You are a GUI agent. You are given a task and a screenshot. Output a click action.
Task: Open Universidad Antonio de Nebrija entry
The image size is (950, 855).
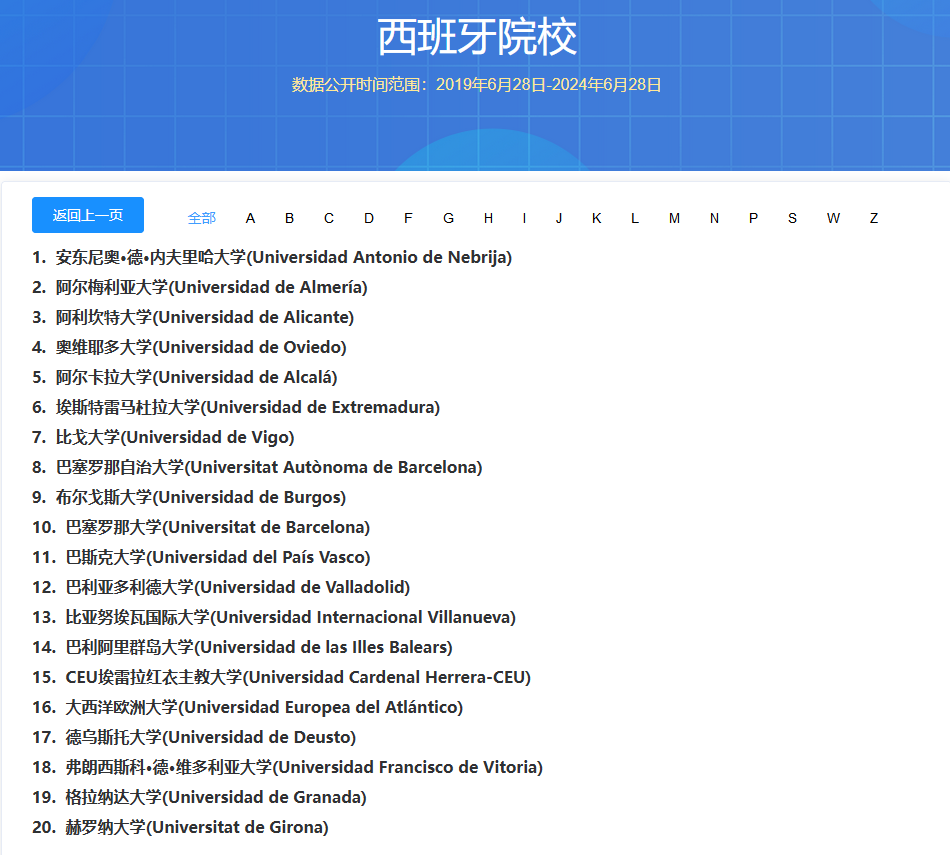point(272,258)
